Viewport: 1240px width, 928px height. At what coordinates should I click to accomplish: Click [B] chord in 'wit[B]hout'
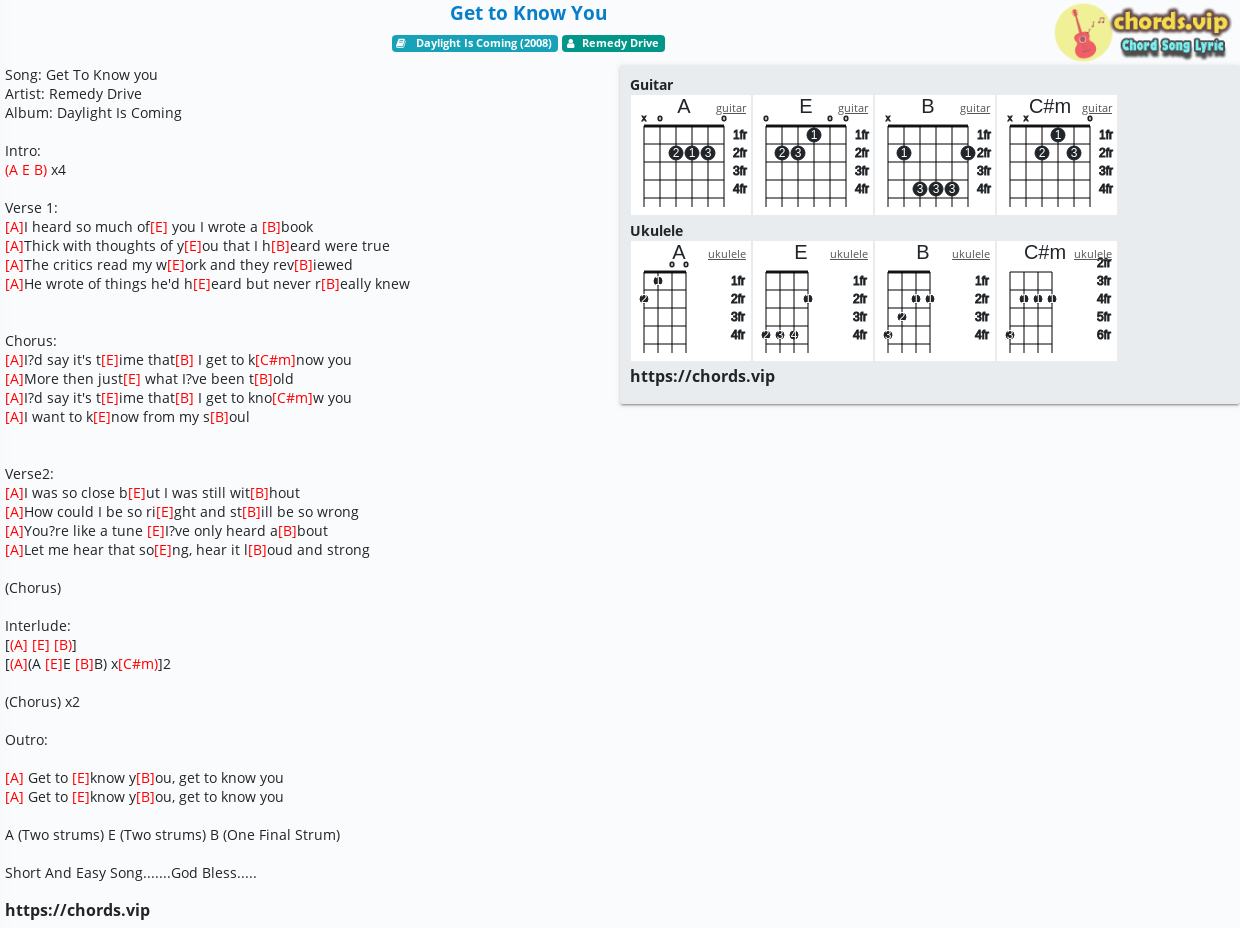pyautogui.click(x=259, y=493)
